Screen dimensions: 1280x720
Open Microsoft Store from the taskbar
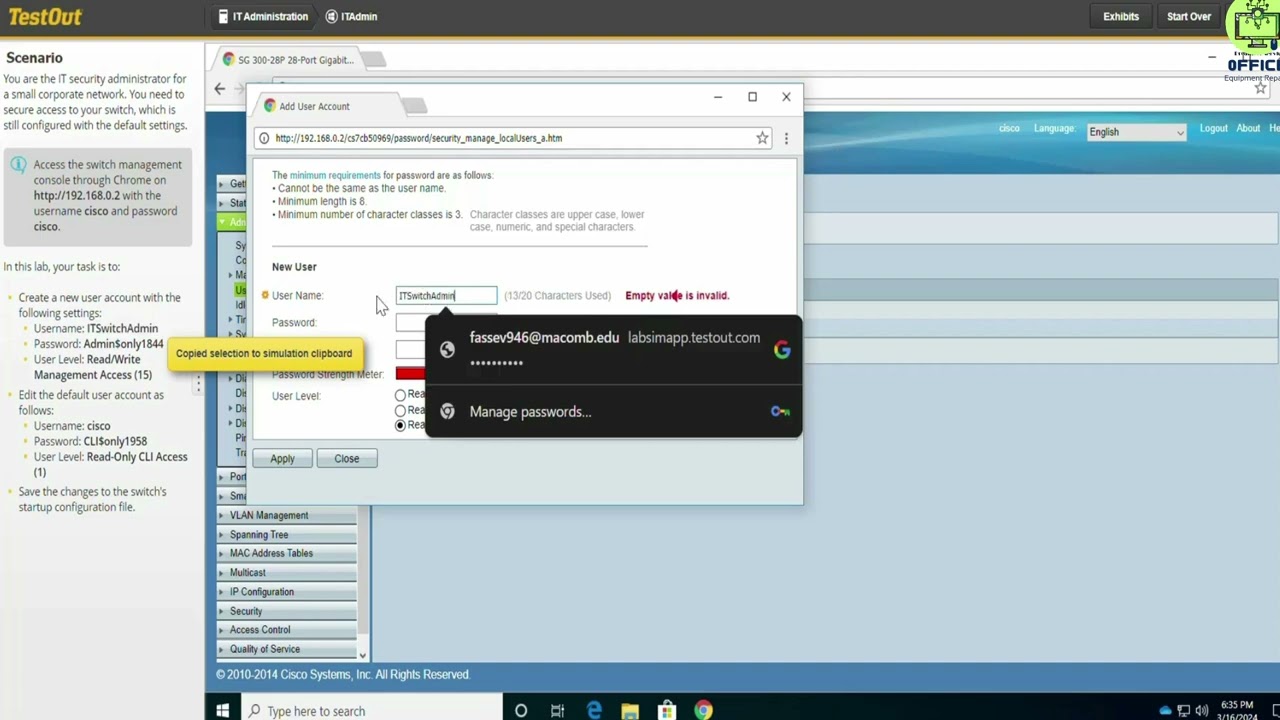pyautogui.click(x=667, y=711)
